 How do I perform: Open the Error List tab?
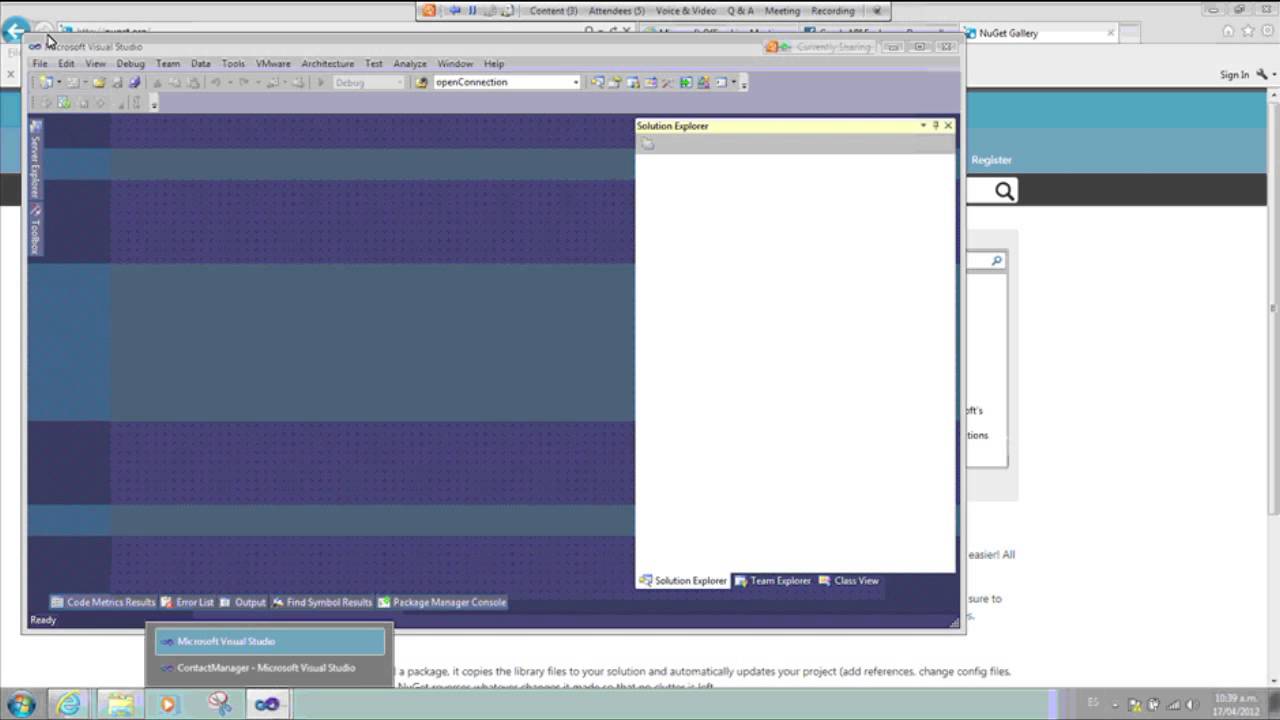(x=187, y=603)
